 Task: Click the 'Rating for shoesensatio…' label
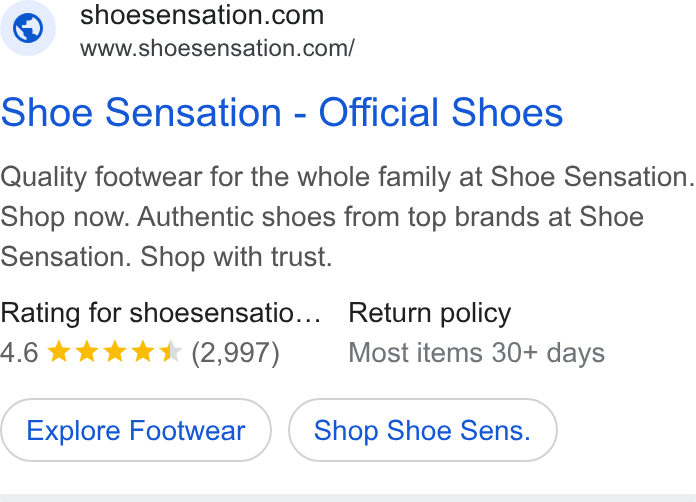pos(160,313)
